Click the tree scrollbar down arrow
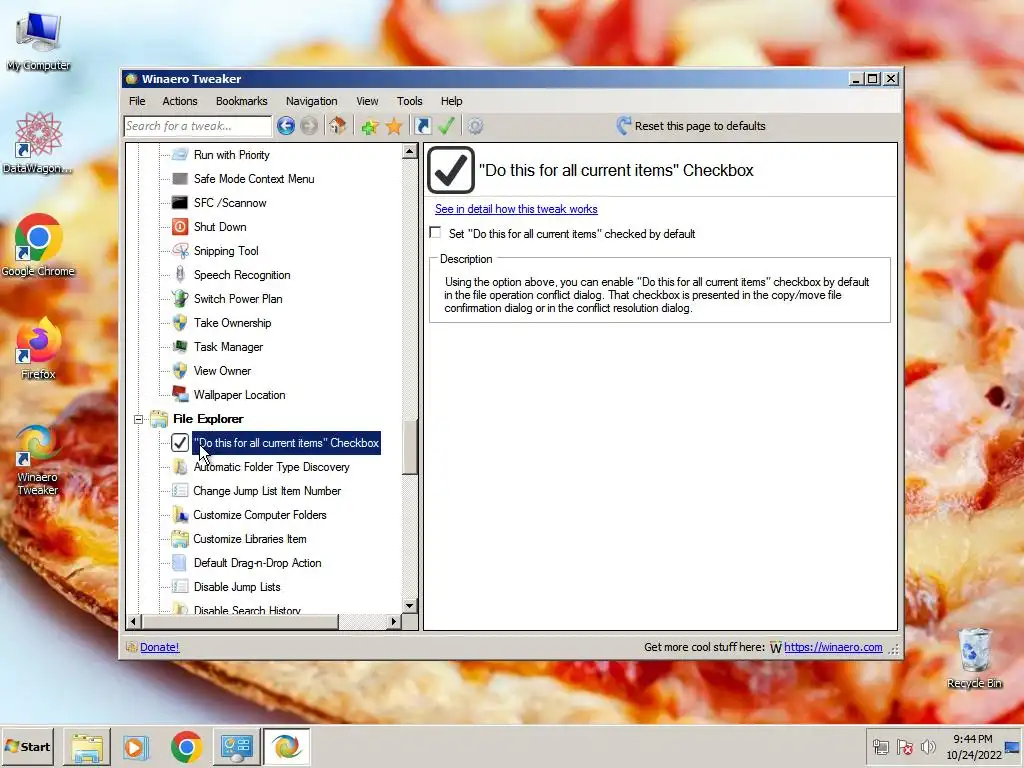This screenshot has height=768, width=1024. coord(409,605)
